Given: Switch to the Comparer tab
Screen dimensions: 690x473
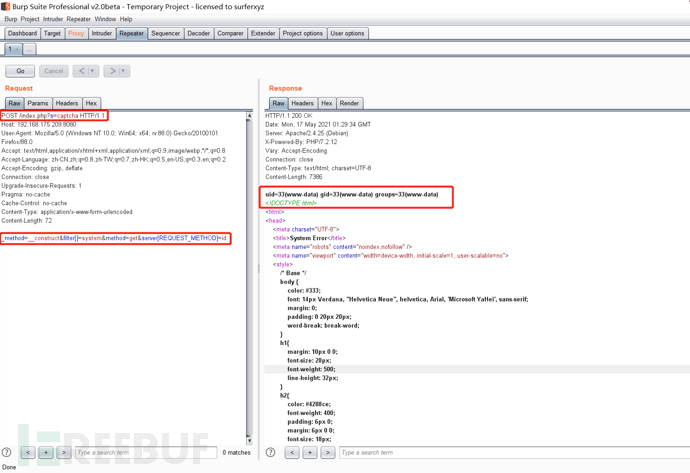Looking at the screenshot, I should click(230, 33).
